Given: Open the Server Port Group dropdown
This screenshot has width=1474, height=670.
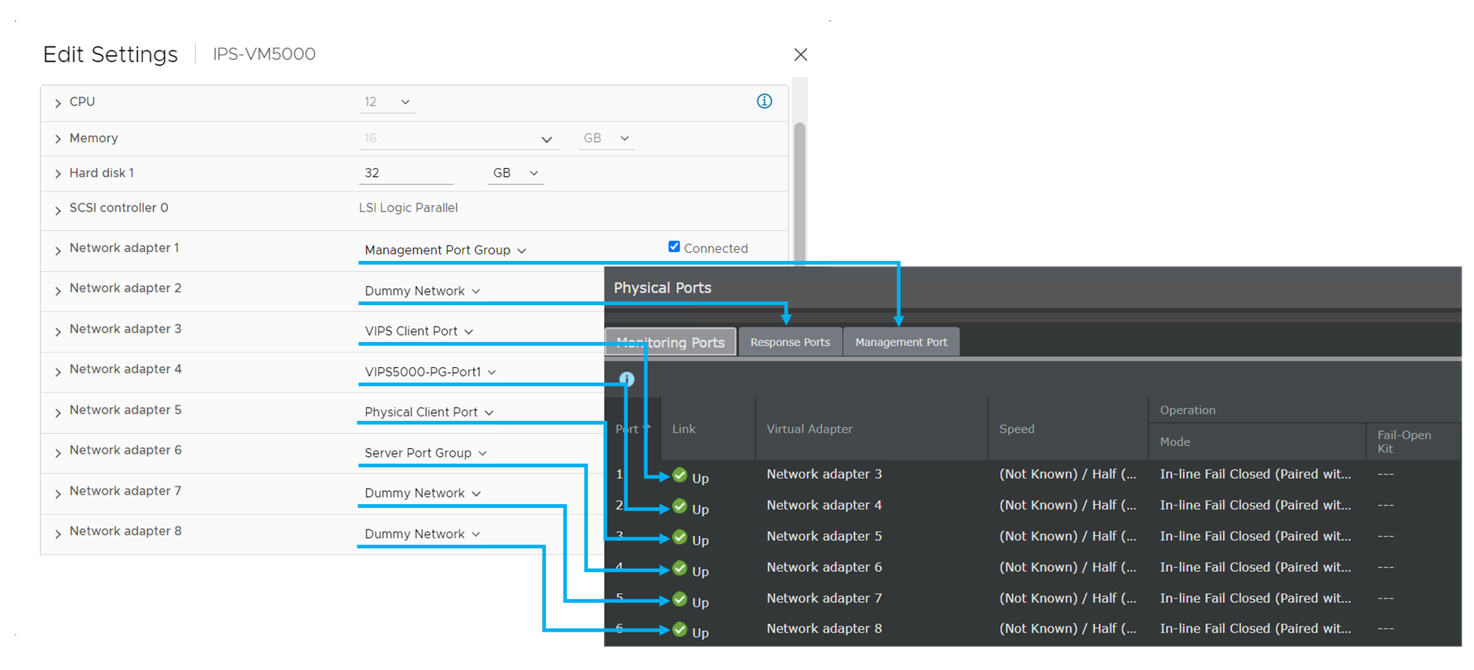Looking at the screenshot, I should coord(425,453).
